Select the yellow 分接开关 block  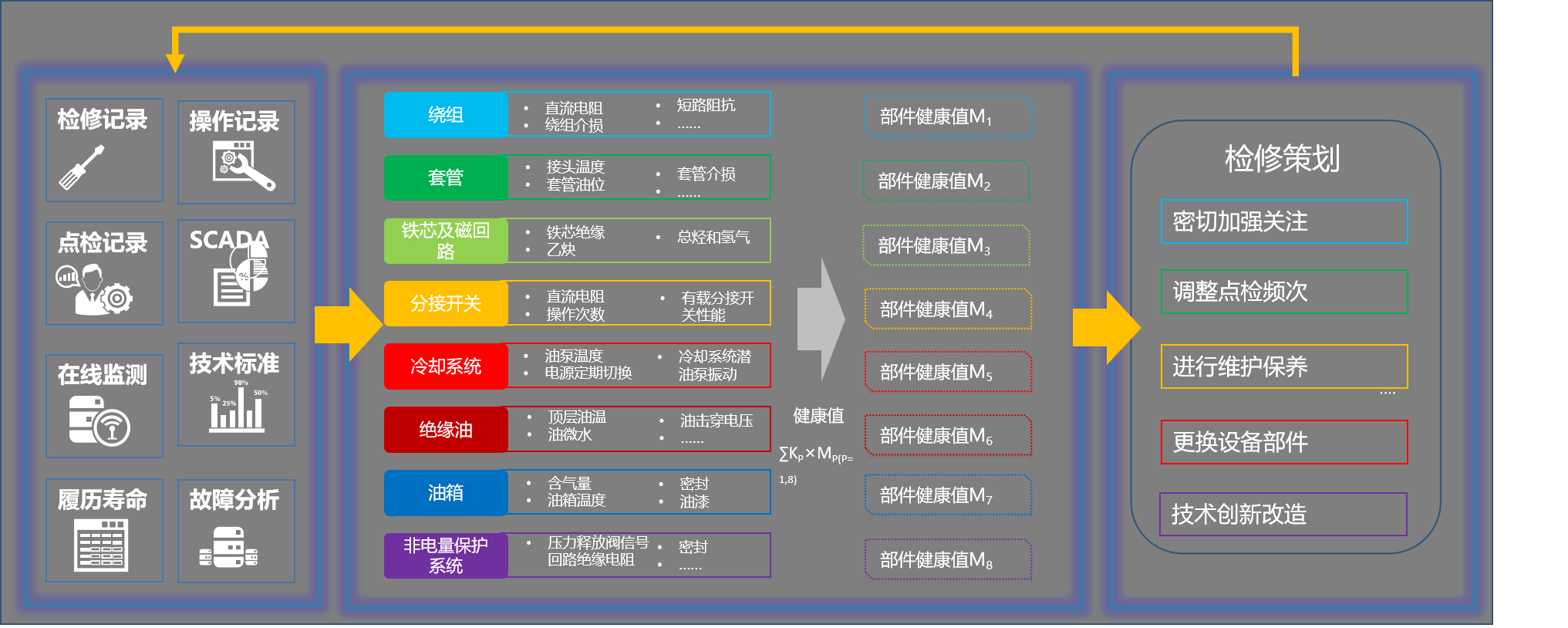[446, 303]
